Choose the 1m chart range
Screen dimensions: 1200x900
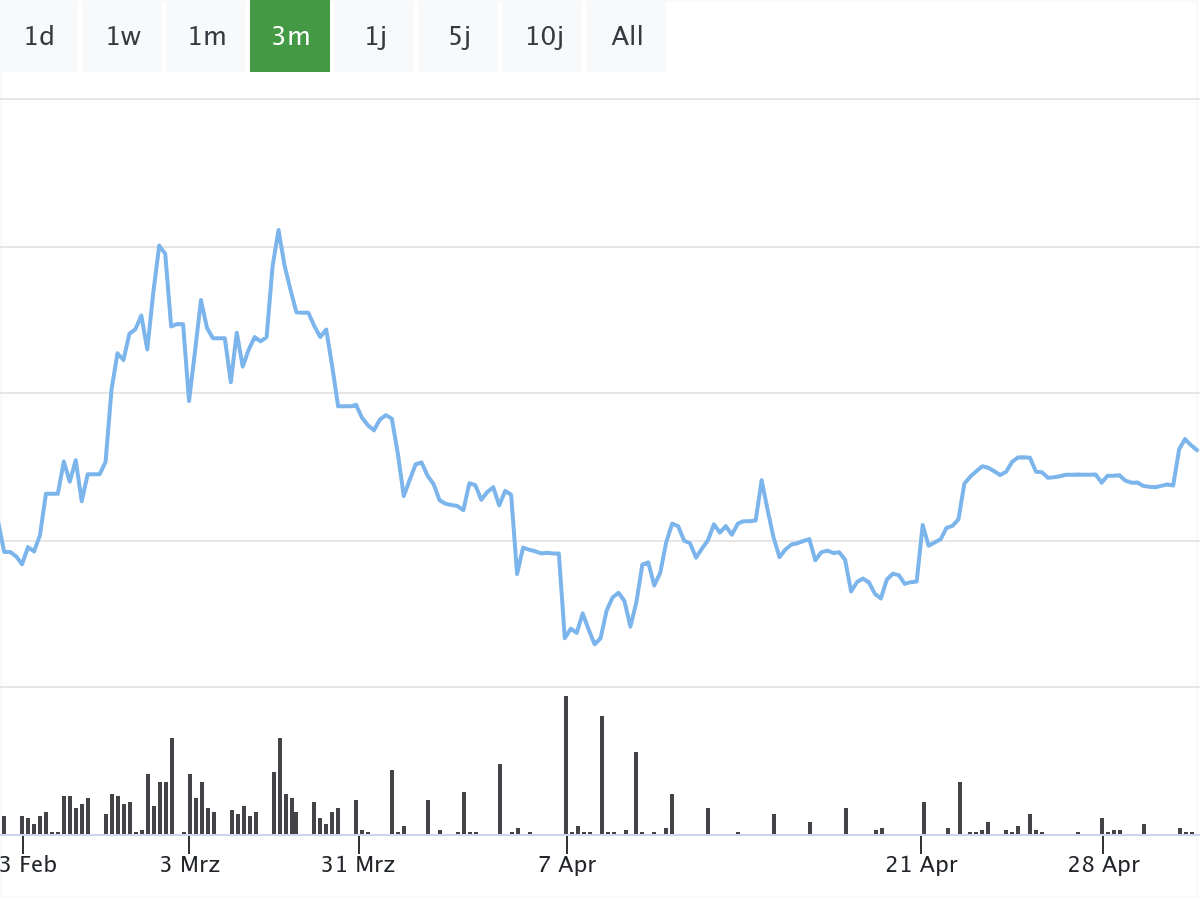(207, 37)
